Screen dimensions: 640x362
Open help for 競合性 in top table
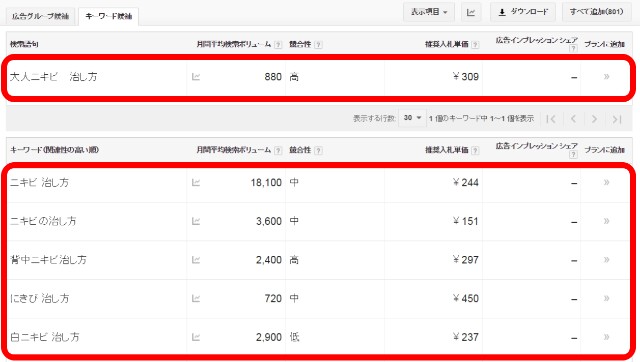[x=318, y=44]
